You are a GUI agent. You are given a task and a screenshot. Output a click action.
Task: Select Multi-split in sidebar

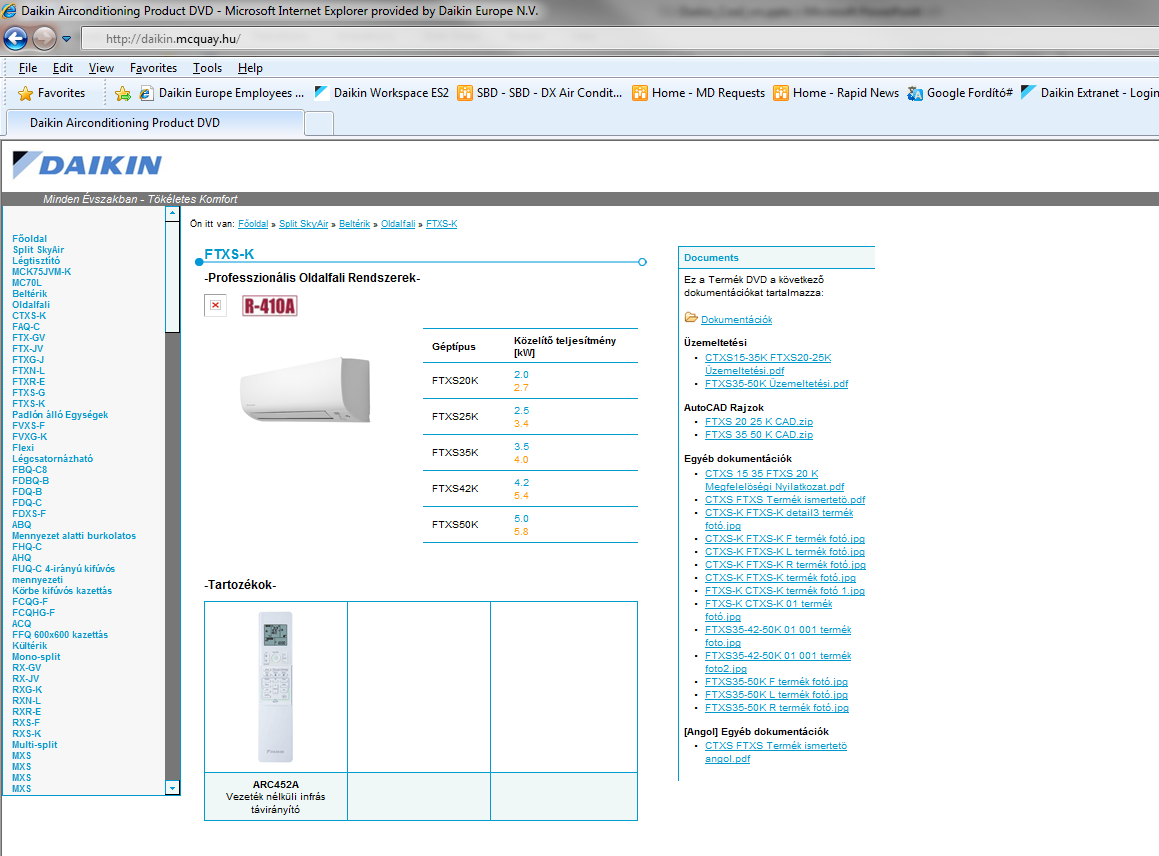pos(34,745)
